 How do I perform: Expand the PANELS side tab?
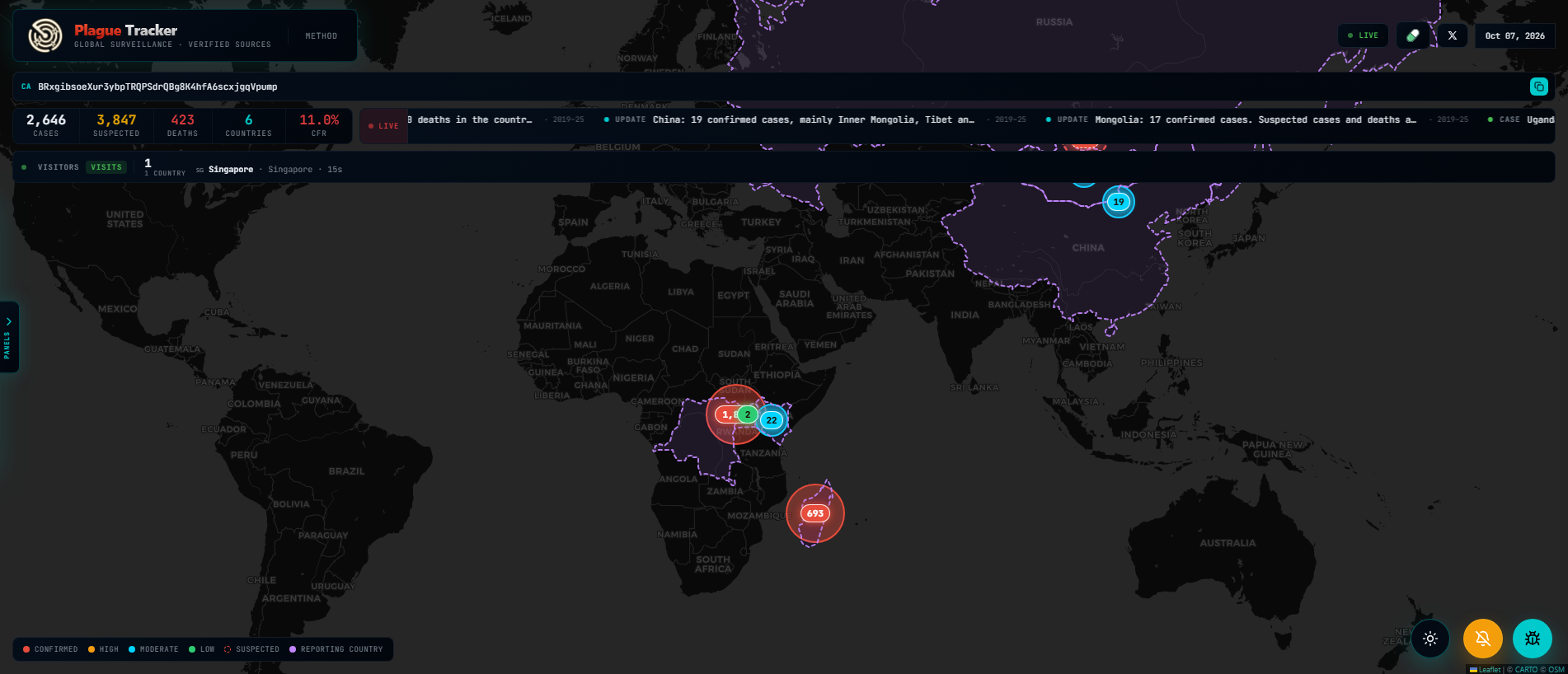click(8, 337)
